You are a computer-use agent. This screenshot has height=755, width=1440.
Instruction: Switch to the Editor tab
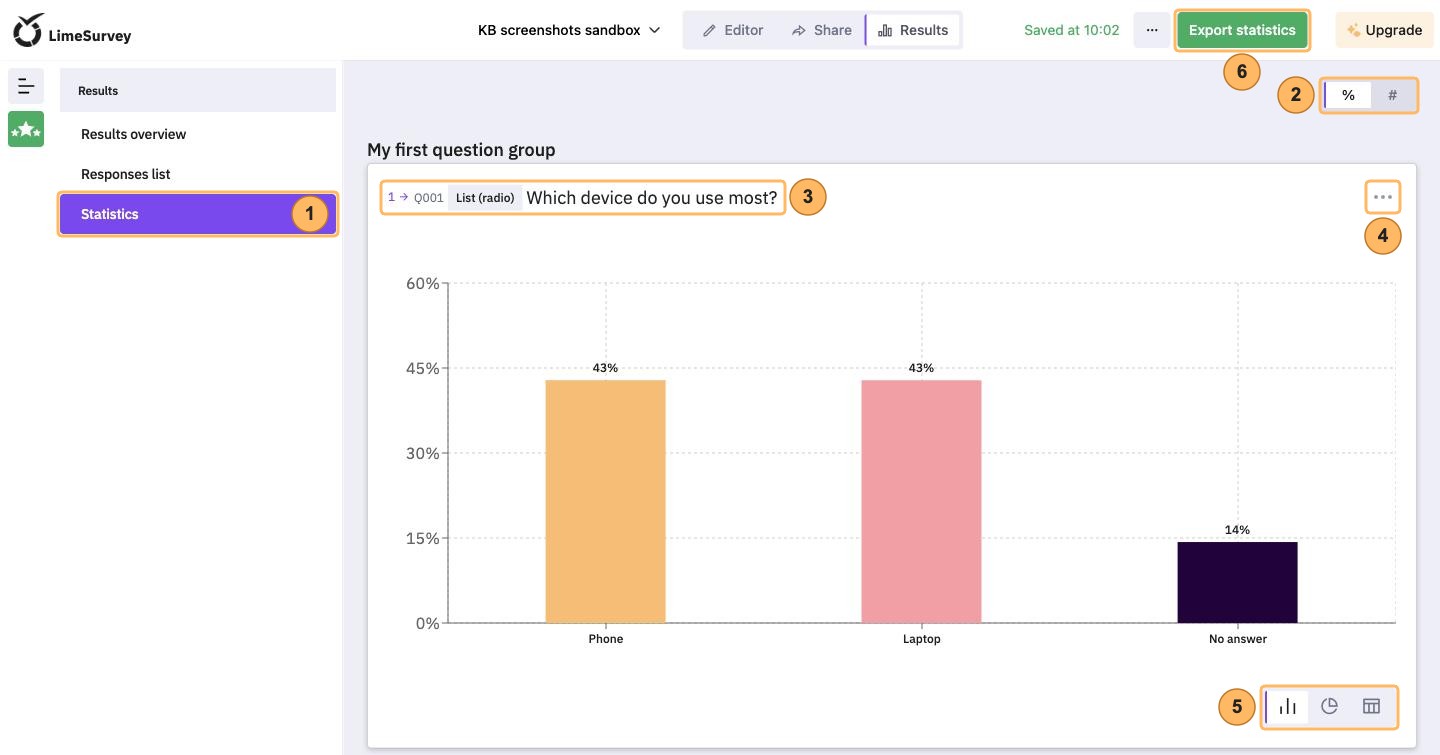point(733,30)
